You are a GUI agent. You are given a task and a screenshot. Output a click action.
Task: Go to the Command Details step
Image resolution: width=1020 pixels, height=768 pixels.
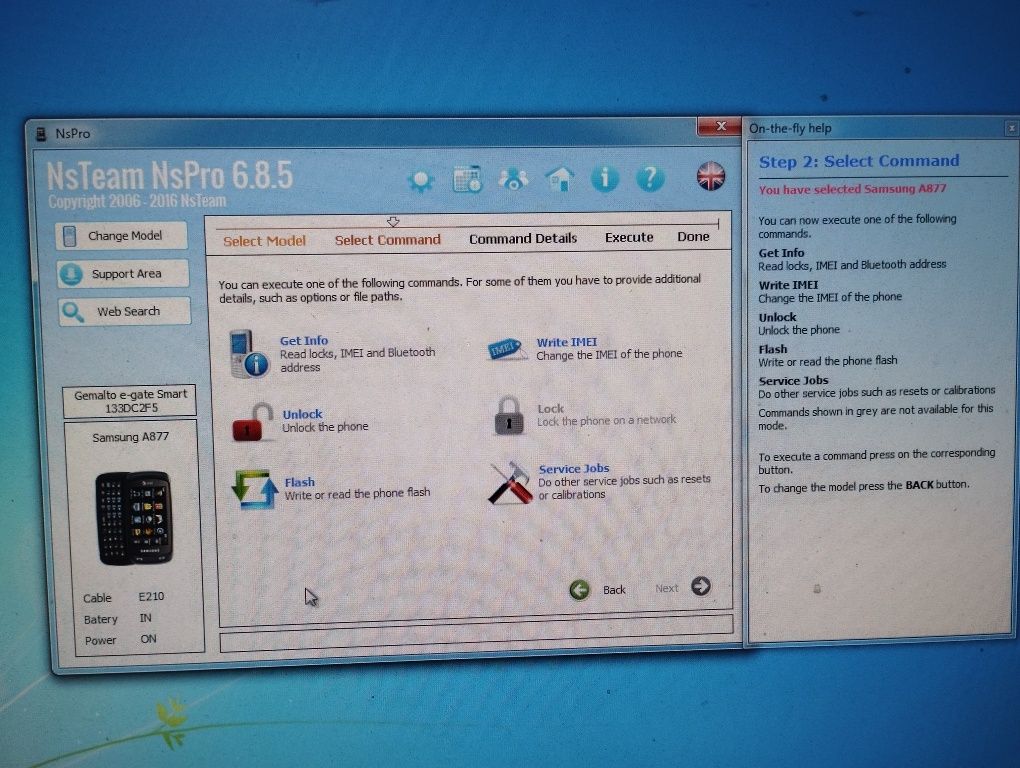[523, 239]
